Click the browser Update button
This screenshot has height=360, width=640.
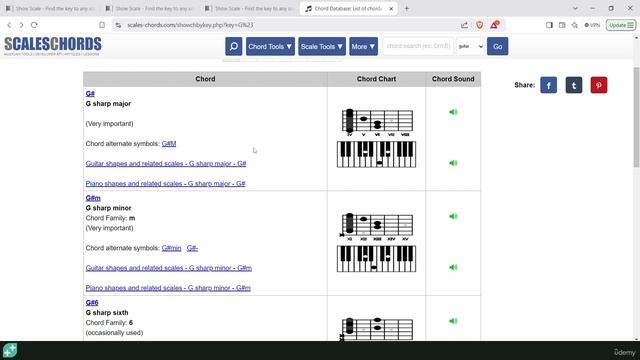click(620, 25)
